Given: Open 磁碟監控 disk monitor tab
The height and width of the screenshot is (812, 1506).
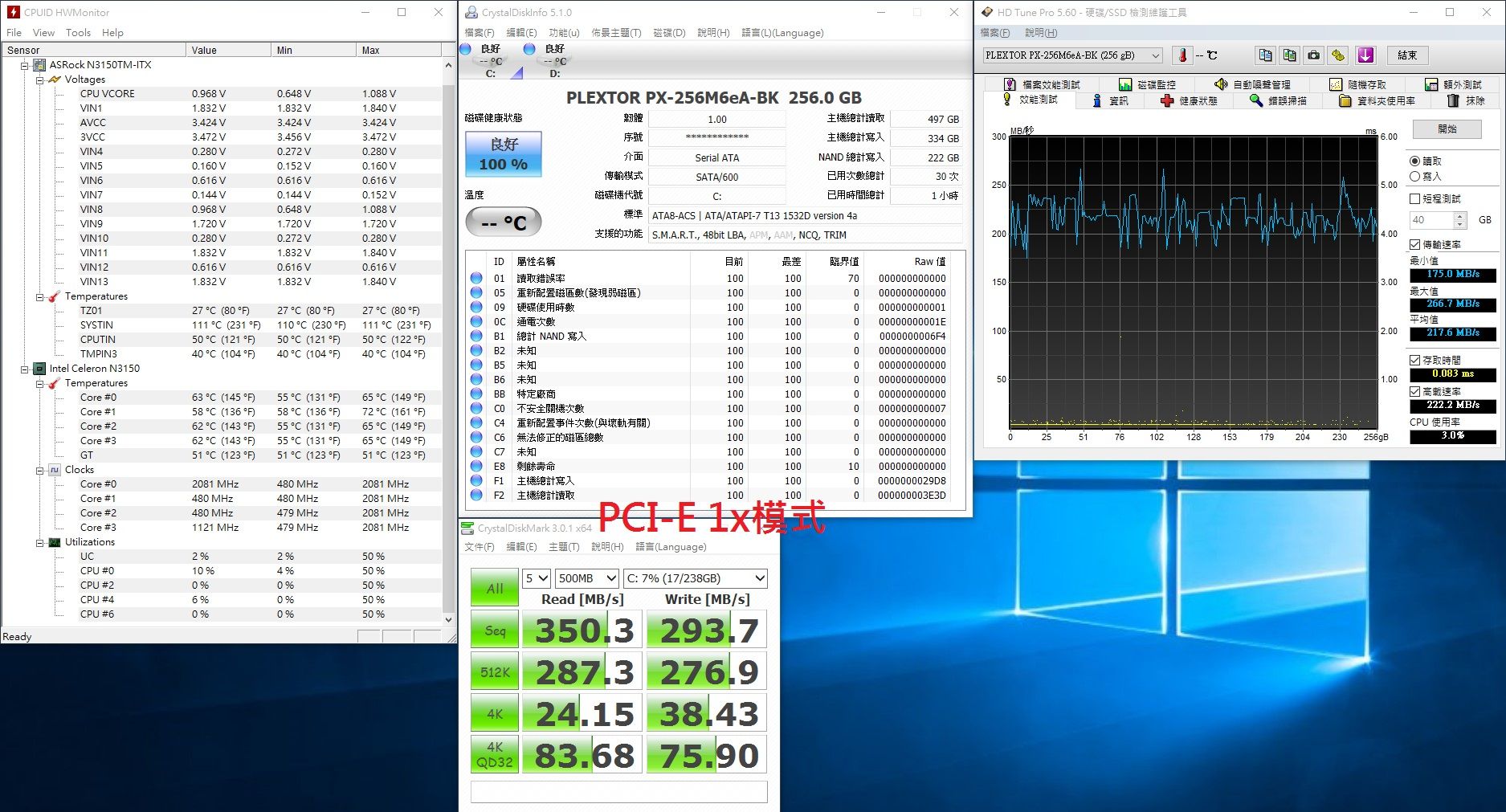Looking at the screenshot, I should [x=1147, y=84].
